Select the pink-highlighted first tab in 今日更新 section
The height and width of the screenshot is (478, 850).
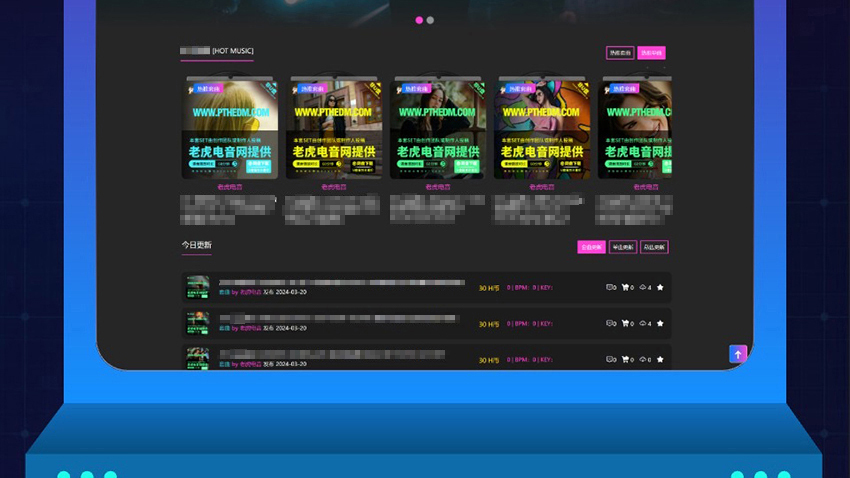[591, 247]
